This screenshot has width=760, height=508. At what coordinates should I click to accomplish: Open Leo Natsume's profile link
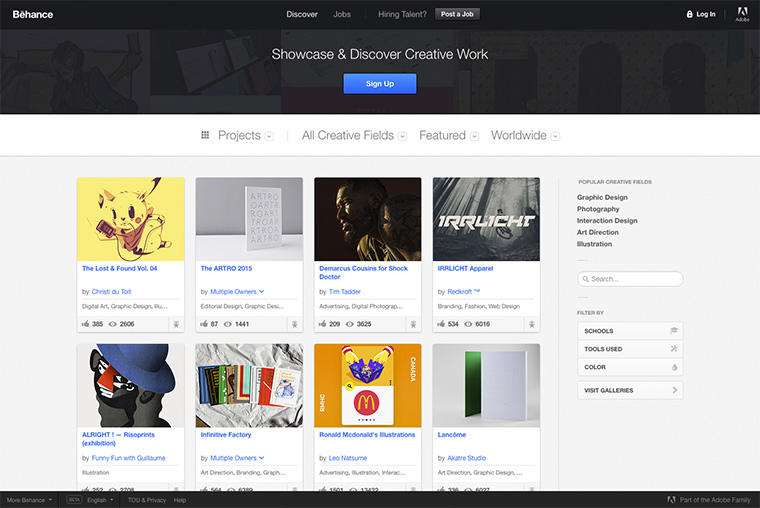[348, 458]
